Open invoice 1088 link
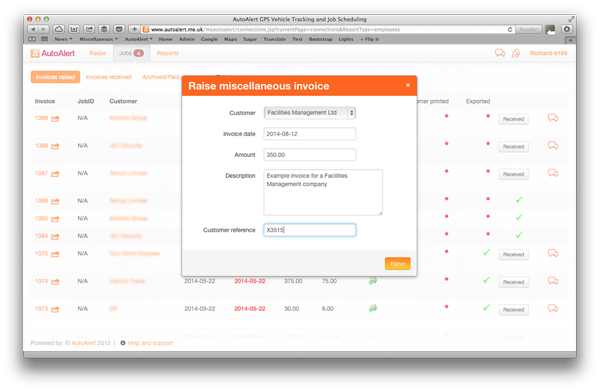Screen dimensions: 600x391 point(41,145)
